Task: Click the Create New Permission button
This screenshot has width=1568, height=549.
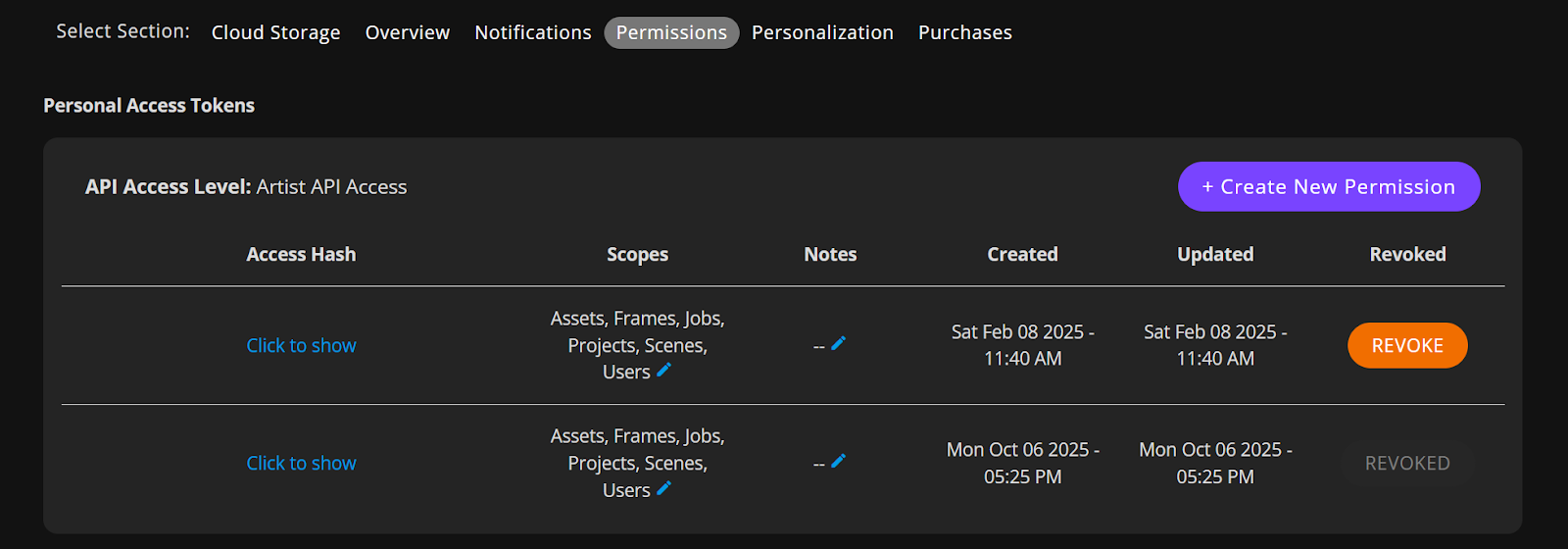Action: click(x=1328, y=186)
